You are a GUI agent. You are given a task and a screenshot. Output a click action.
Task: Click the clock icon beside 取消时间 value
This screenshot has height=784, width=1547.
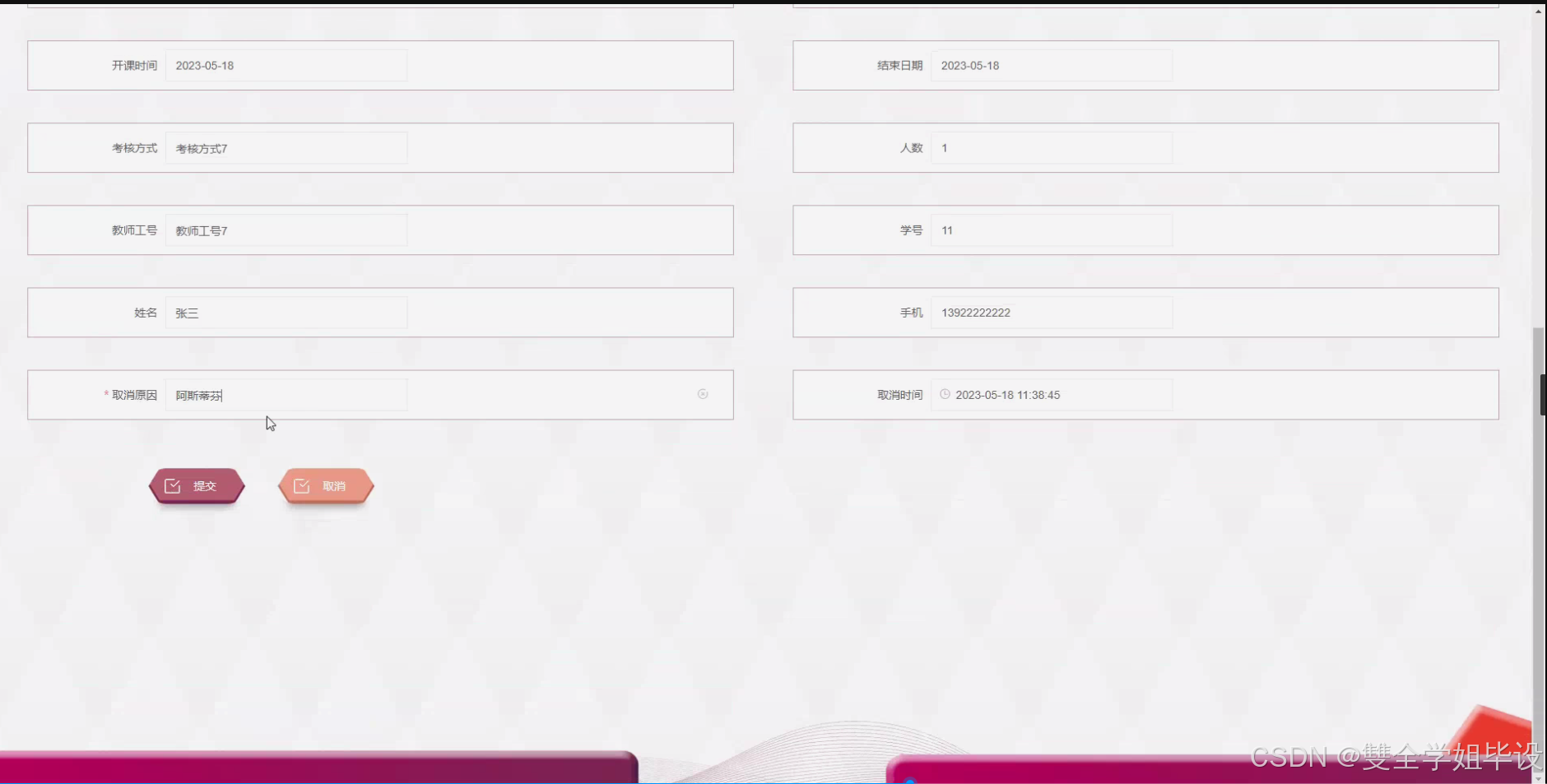pos(945,394)
